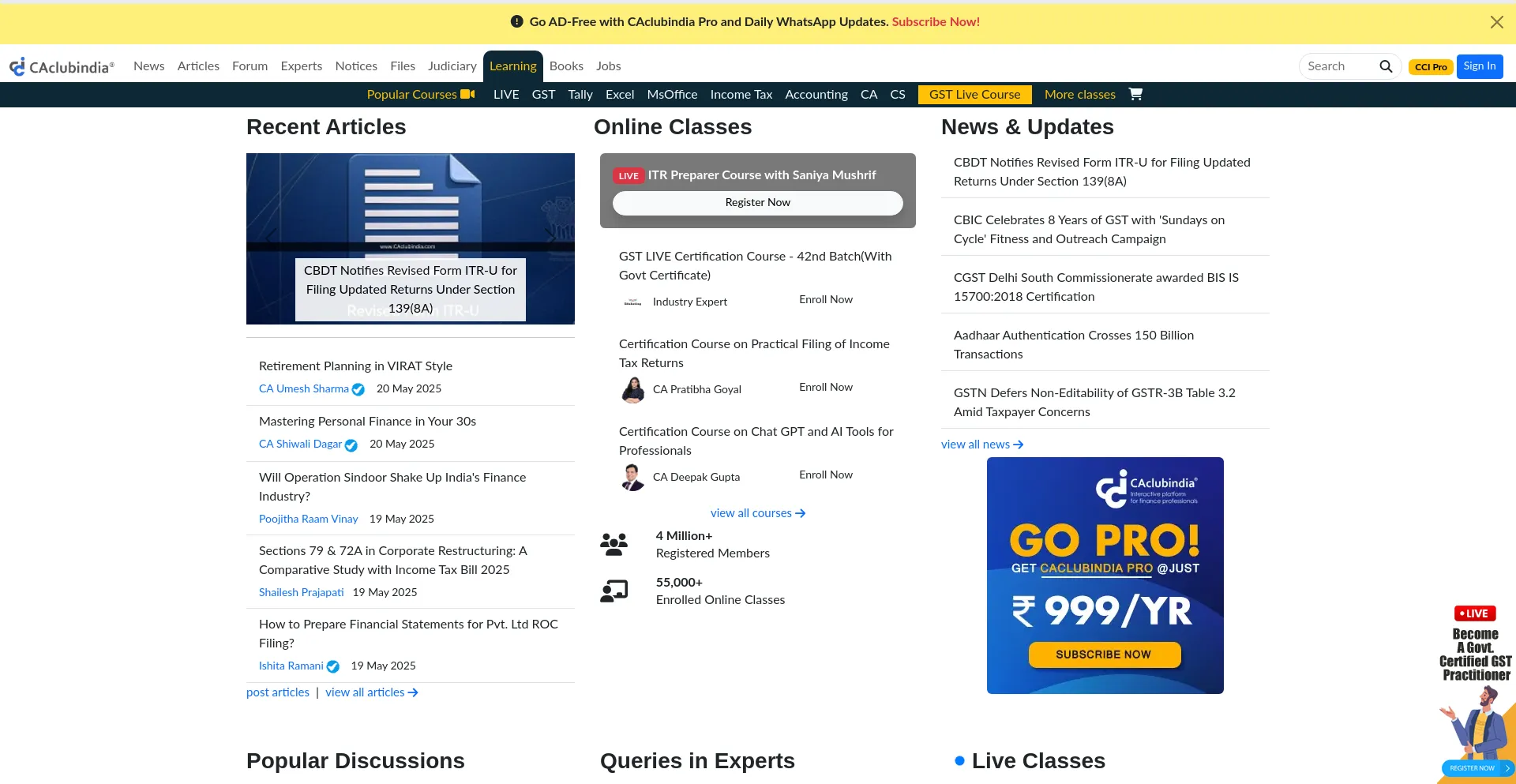Select the Learning tab
1516x784 pixels.
[x=513, y=66]
